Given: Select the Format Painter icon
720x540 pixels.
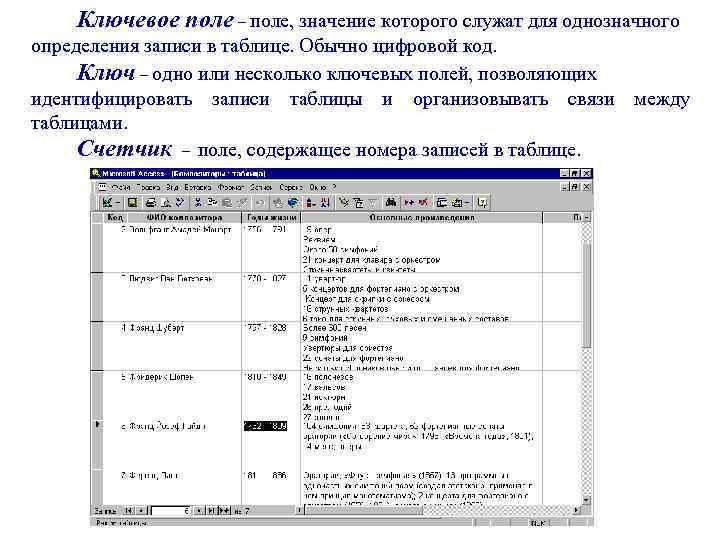Looking at the screenshot, I should click(242, 202).
